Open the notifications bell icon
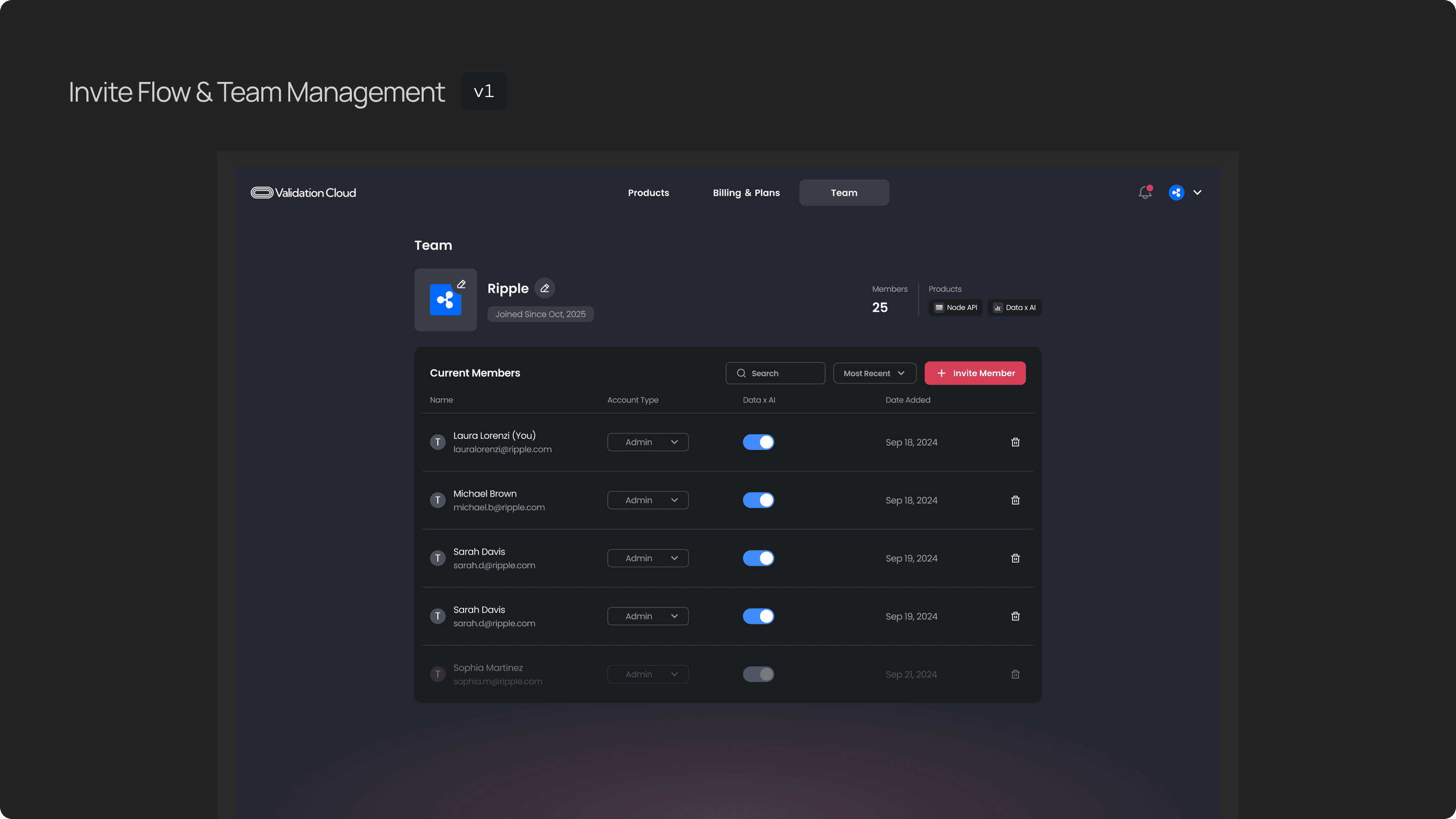This screenshot has height=819, width=1456. coord(1145,193)
